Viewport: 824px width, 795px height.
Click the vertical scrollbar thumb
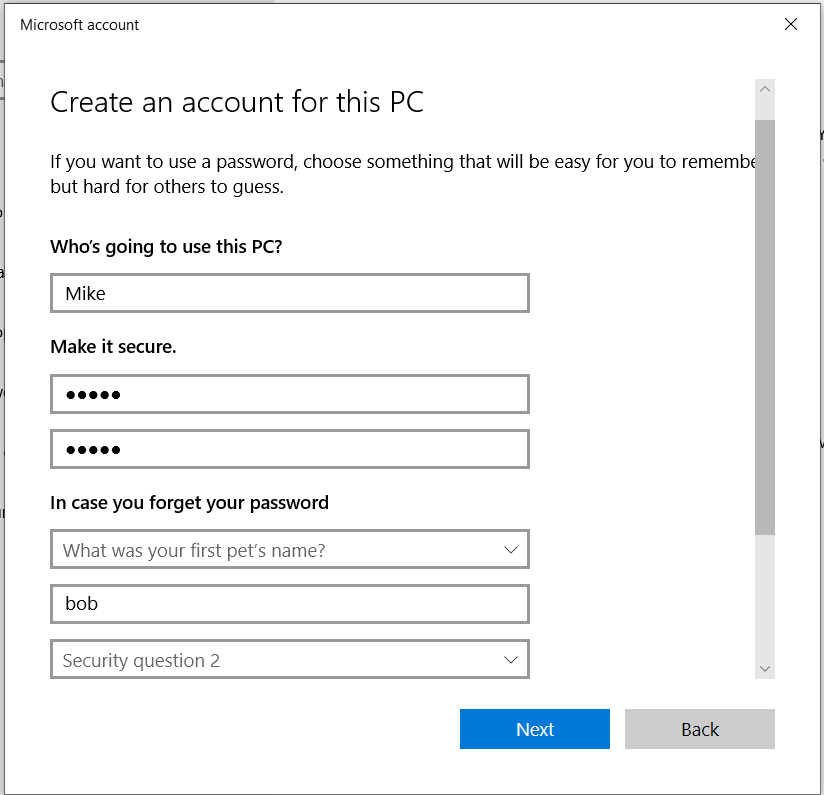tap(765, 325)
